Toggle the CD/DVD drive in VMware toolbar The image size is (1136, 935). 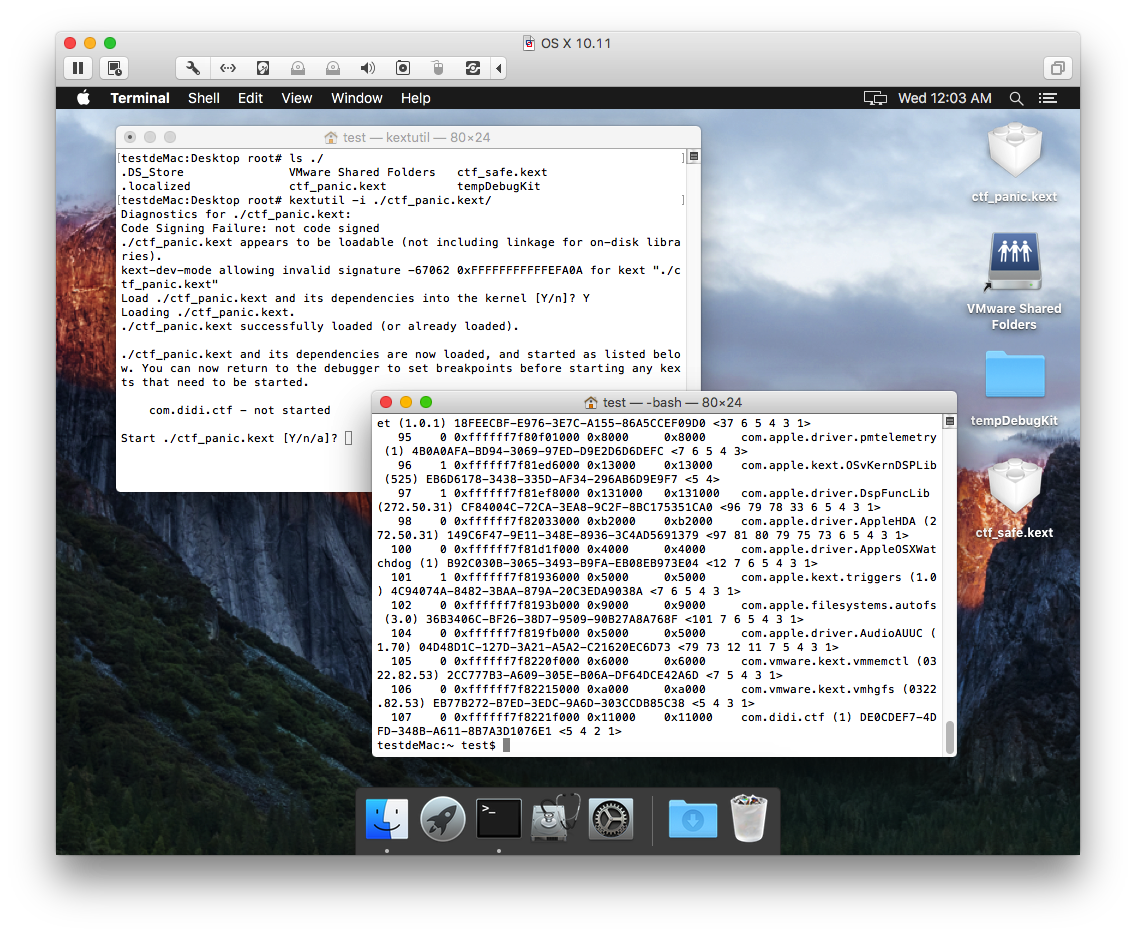tap(298, 67)
